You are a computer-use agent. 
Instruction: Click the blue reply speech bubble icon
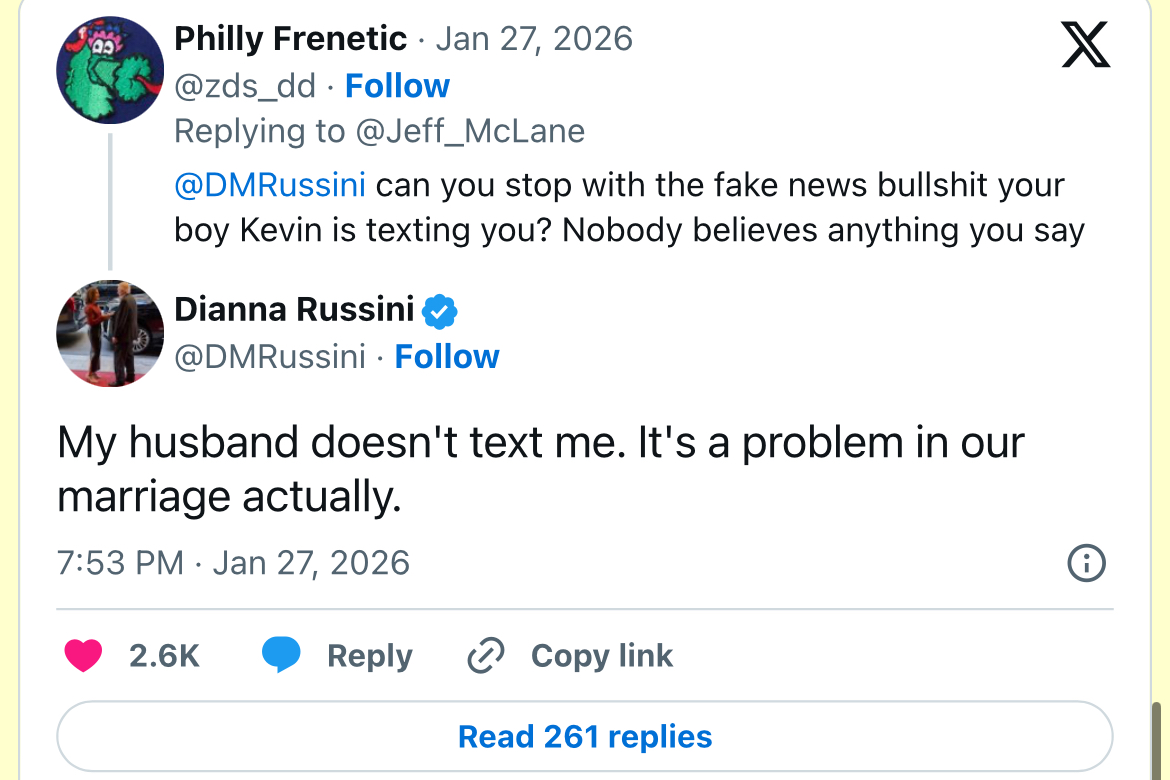click(281, 656)
